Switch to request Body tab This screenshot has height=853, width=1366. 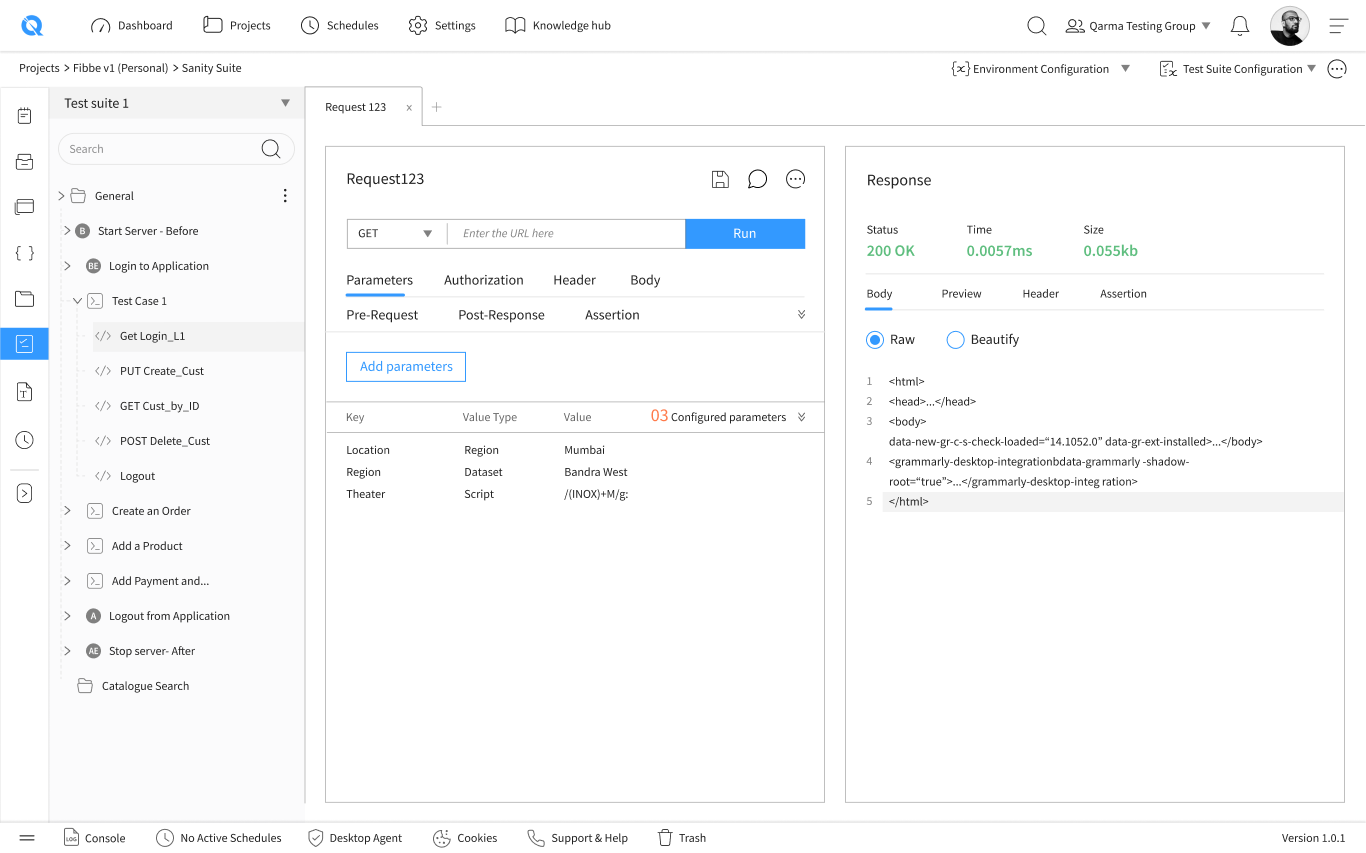coord(645,280)
